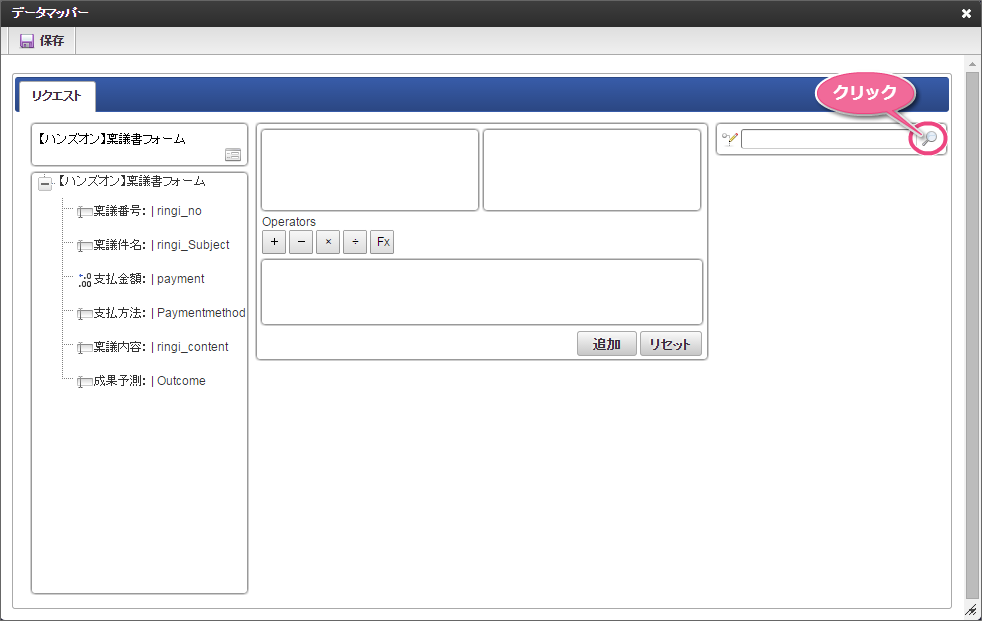Click the リセット reset button
982x621 pixels.
point(671,344)
